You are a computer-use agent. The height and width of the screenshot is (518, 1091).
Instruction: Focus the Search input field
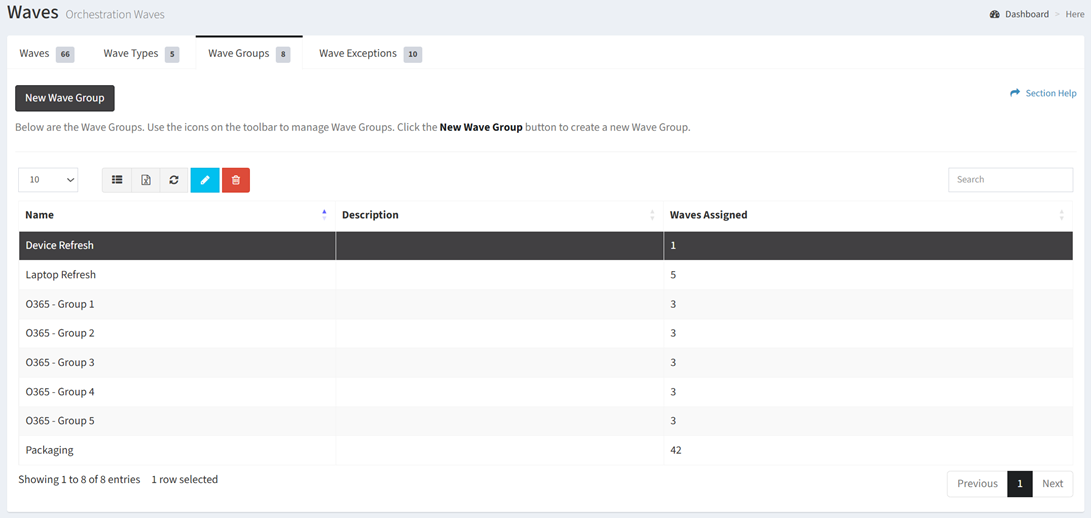click(x=1010, y=180)
